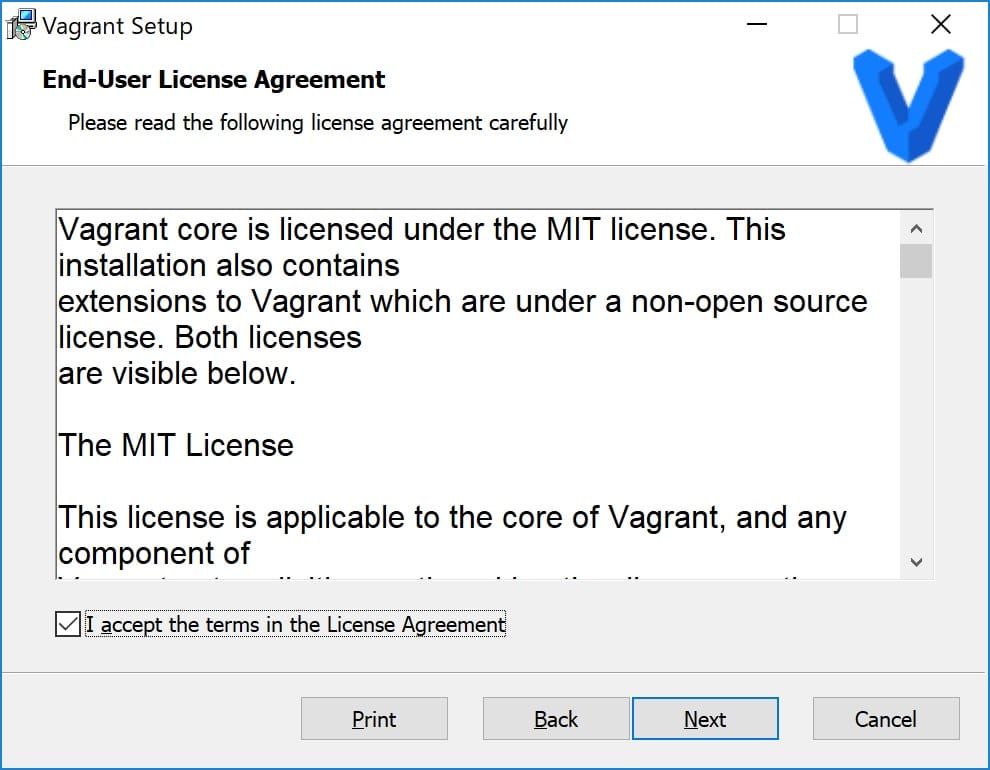The height and width of the screenshot is (770, 990).
Task: Click the "End-User License Agreement" heading
Action: point(213,80)
